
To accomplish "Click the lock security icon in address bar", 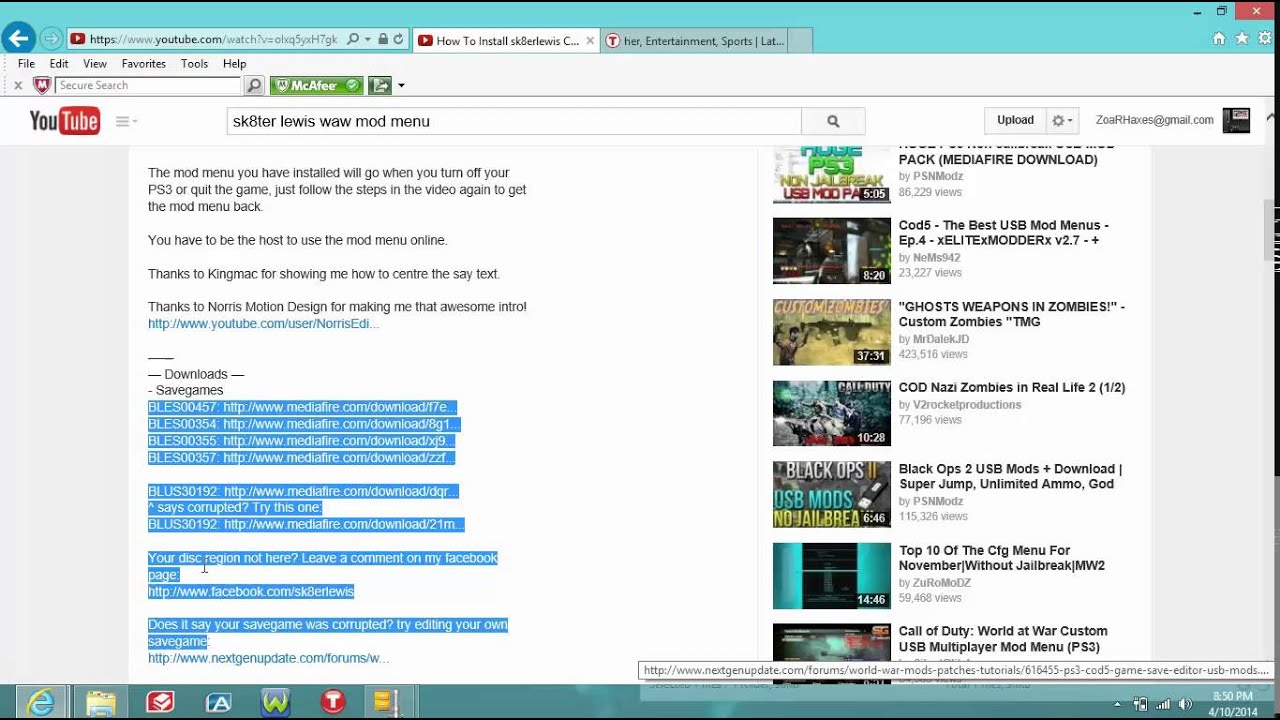I will [x=383, y=40].
